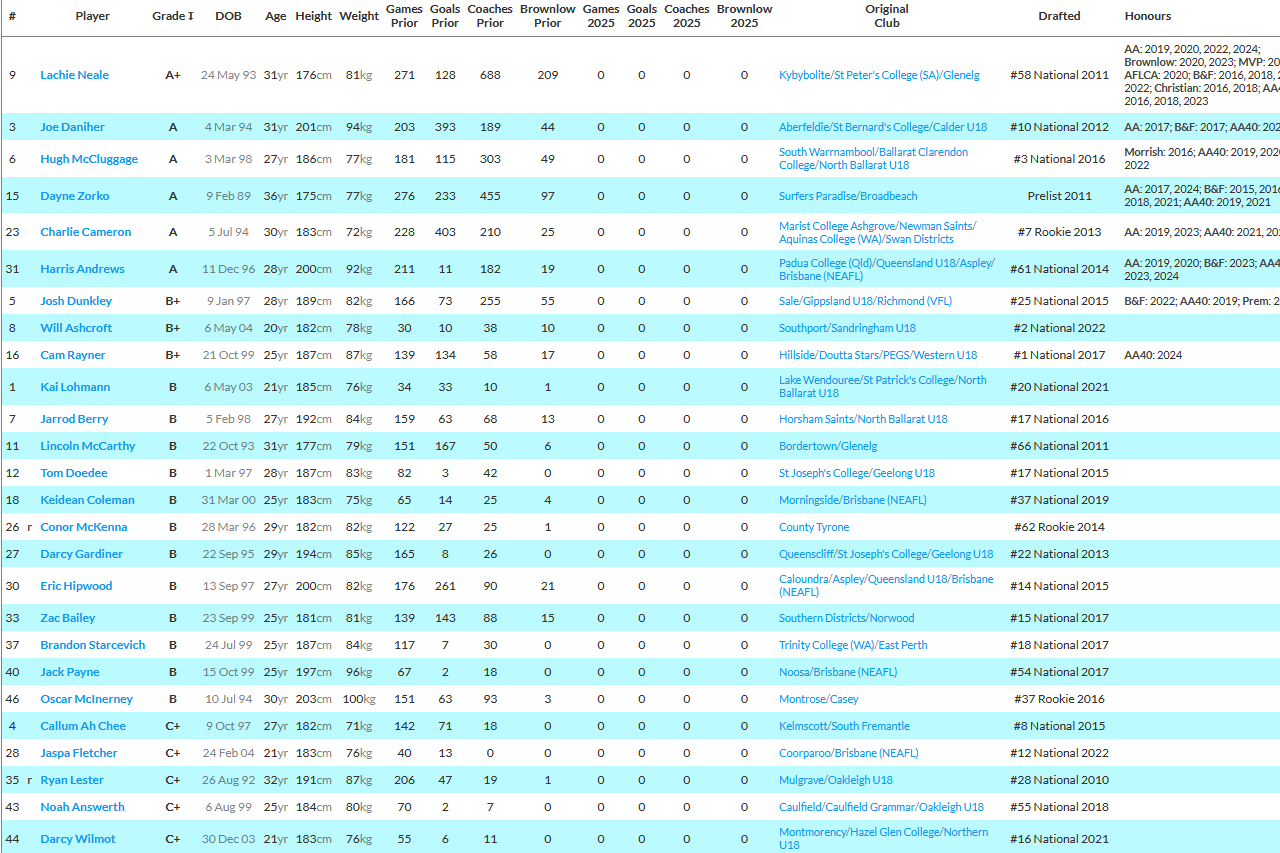Click the Honours column header
This screenshot has width=1280, height=853.
pos(1147,16)
